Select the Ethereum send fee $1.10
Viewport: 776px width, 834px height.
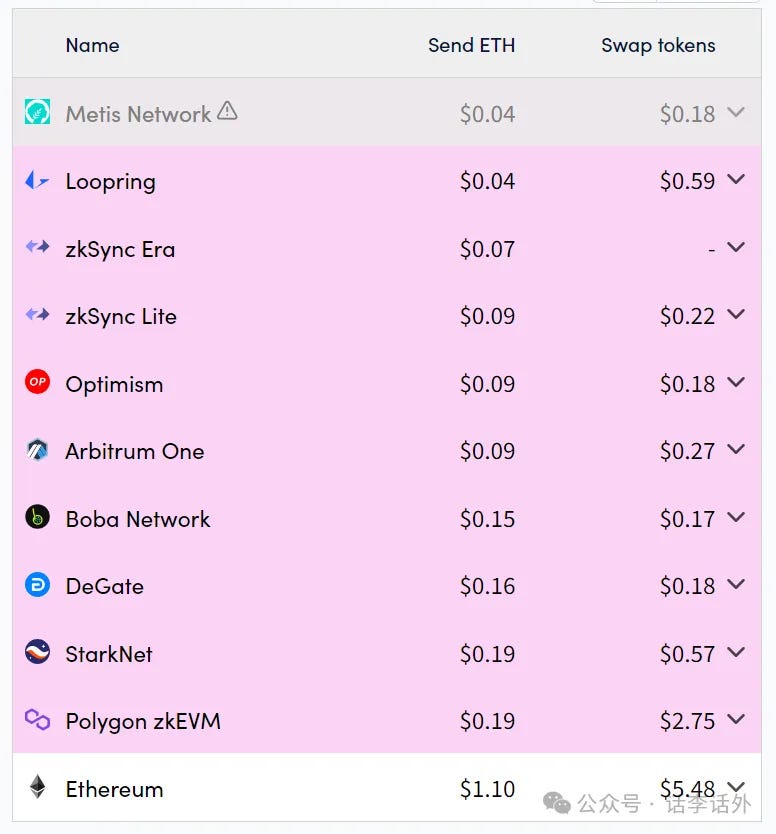point(487,789)
